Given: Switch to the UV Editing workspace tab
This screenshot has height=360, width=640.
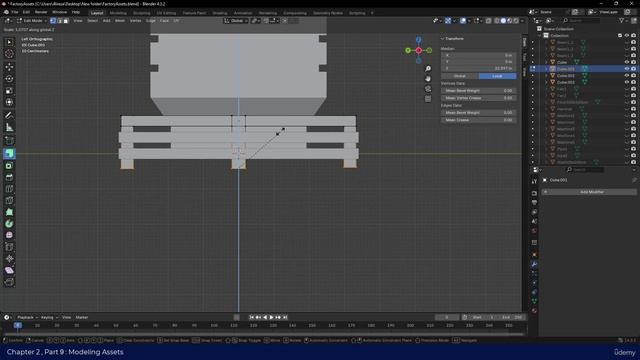Looking at the screenshot, I should point(166,13).
